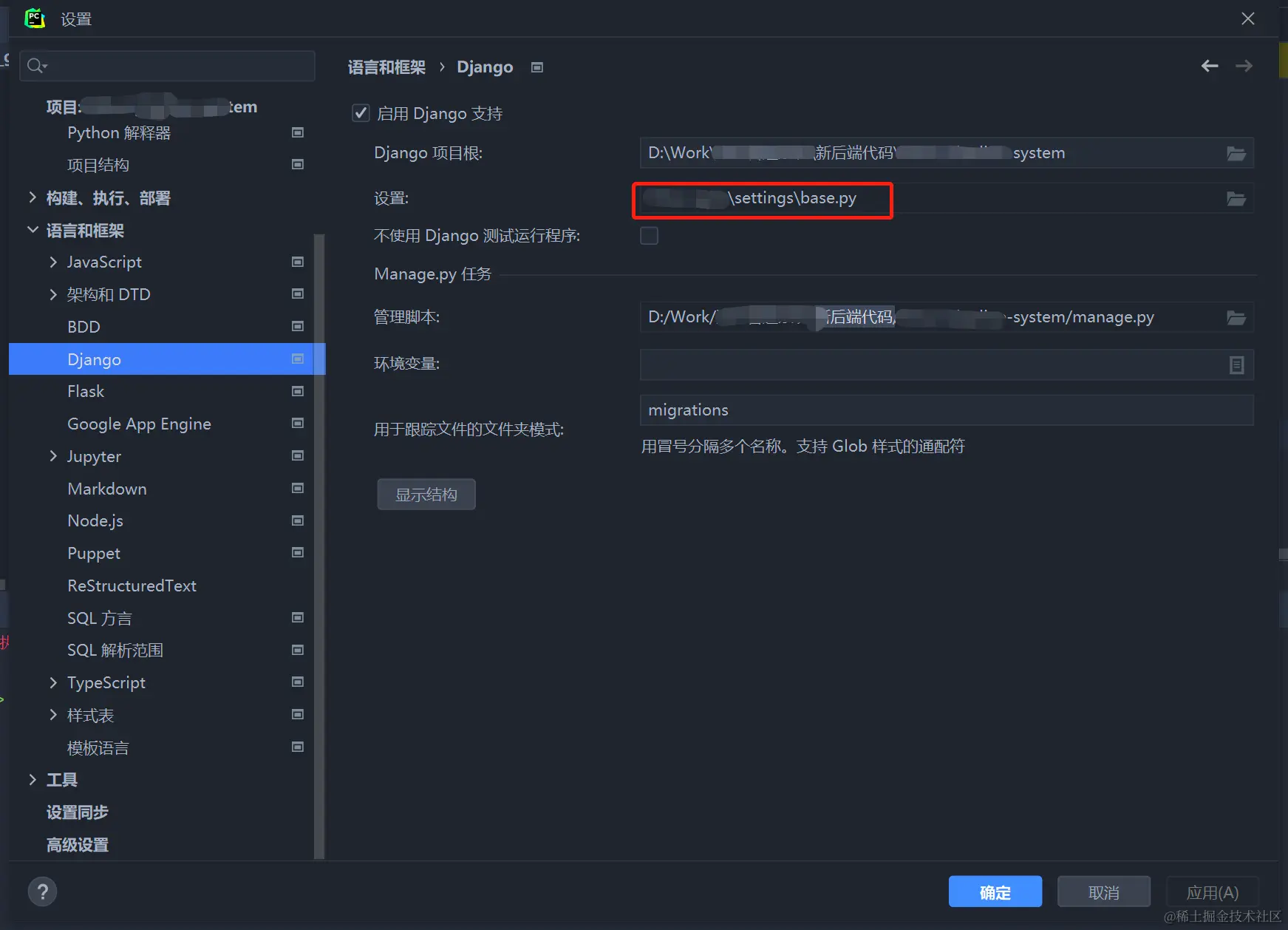1288x930 pixels.
Task: Click project-level icon beside Jupyter
Action: click(x=298, y=455)
